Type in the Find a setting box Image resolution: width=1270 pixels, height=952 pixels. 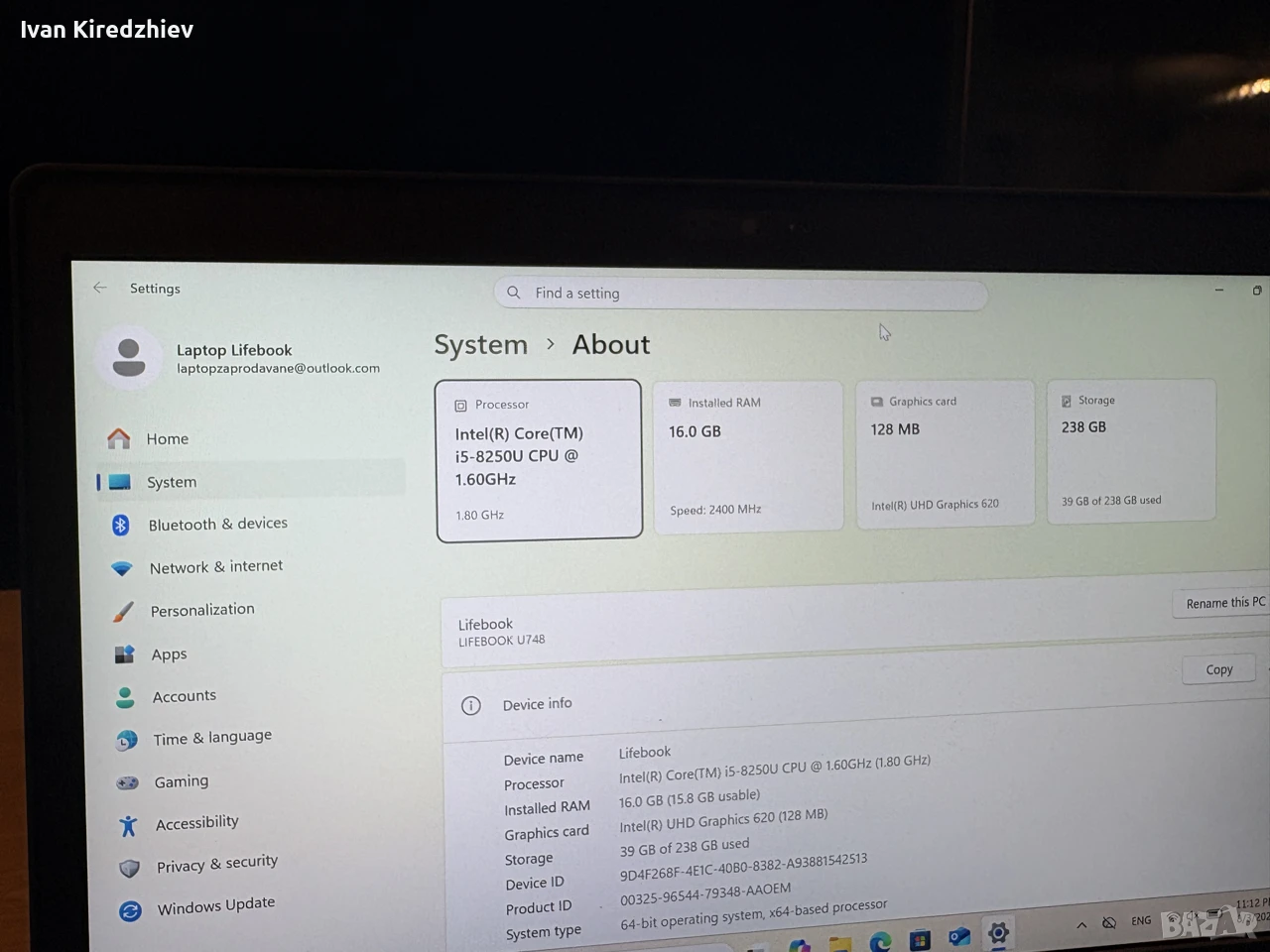coord(740,294)
